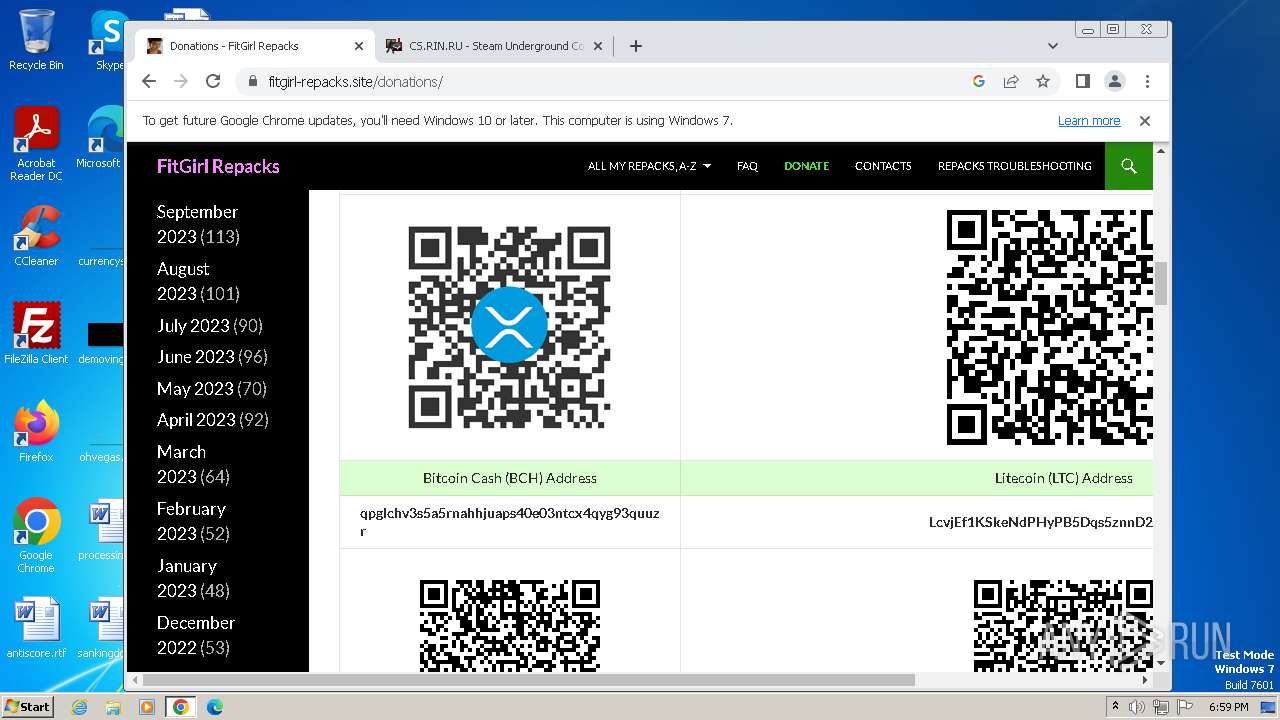Close the Donations tab
Screen dimensions: 1280x720
click(359, 46)
